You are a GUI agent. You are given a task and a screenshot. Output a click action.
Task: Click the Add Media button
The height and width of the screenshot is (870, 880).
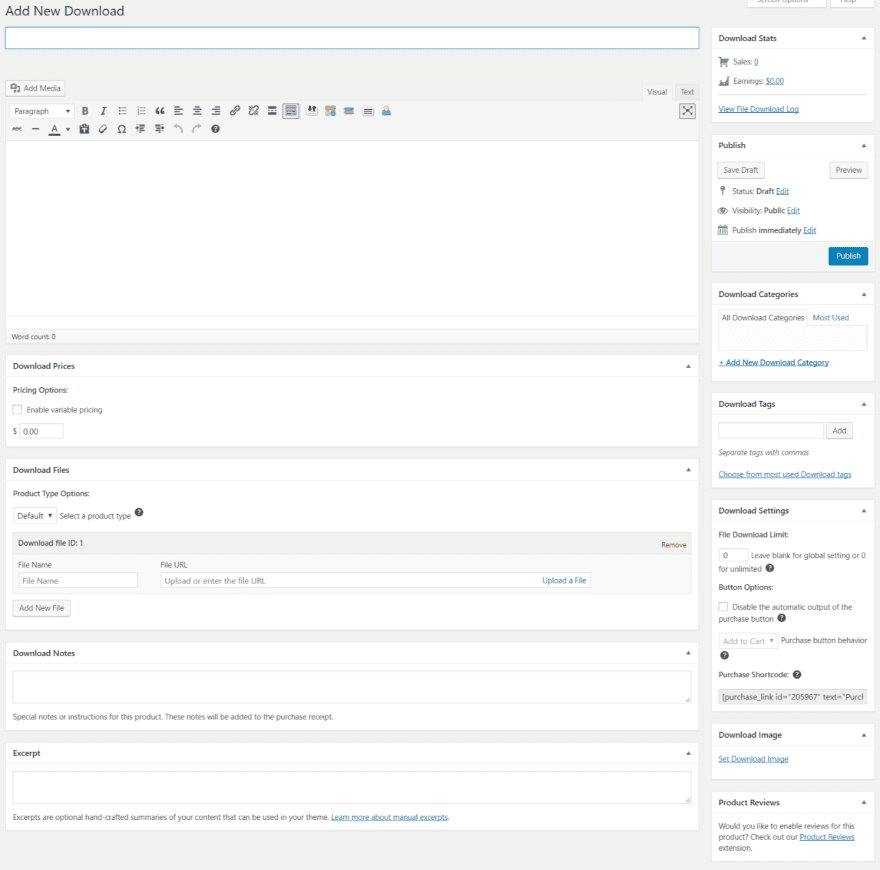[x=36, y=88]
